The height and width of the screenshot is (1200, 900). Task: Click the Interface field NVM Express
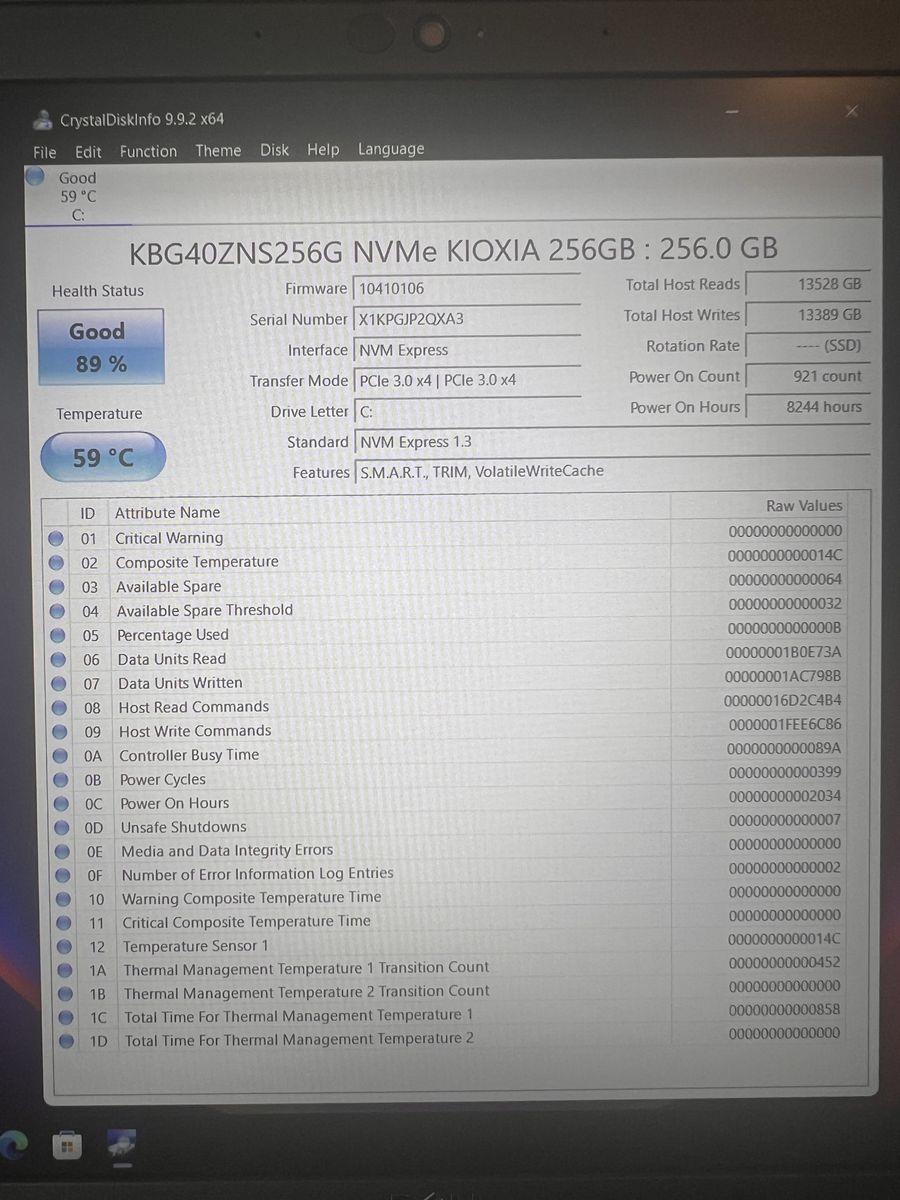click(467, 350)
